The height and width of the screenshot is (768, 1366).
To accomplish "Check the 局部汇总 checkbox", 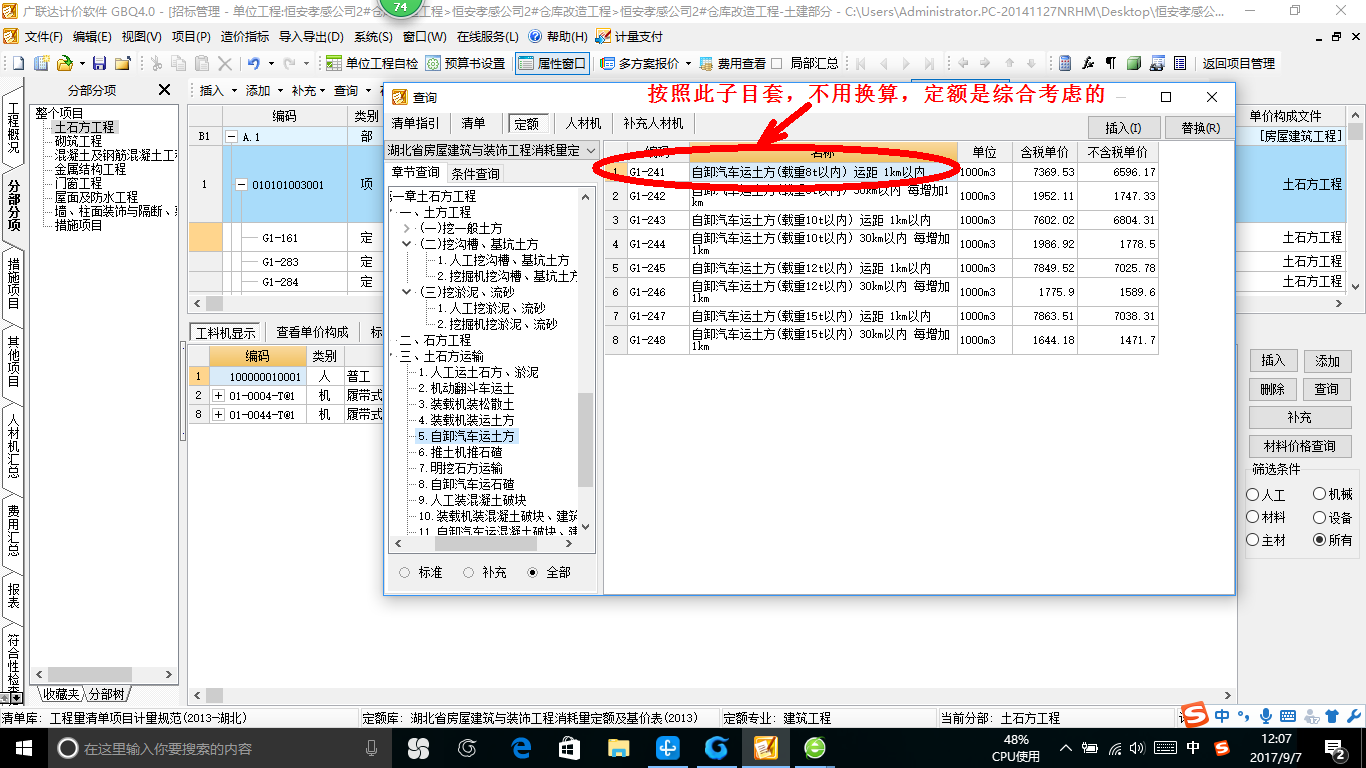I will tap(777, 63).
